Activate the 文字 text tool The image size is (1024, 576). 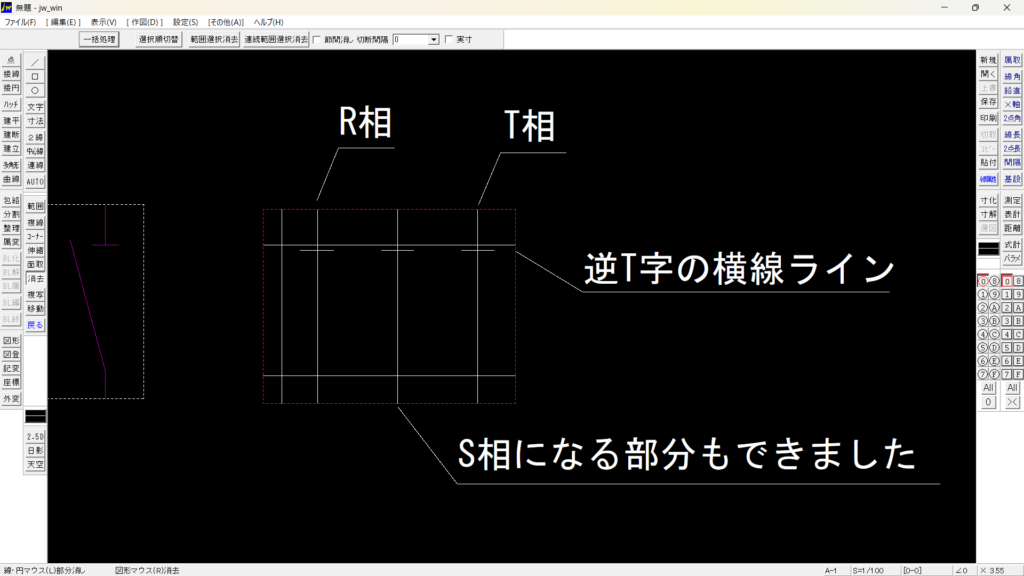[x=35, y=107]
